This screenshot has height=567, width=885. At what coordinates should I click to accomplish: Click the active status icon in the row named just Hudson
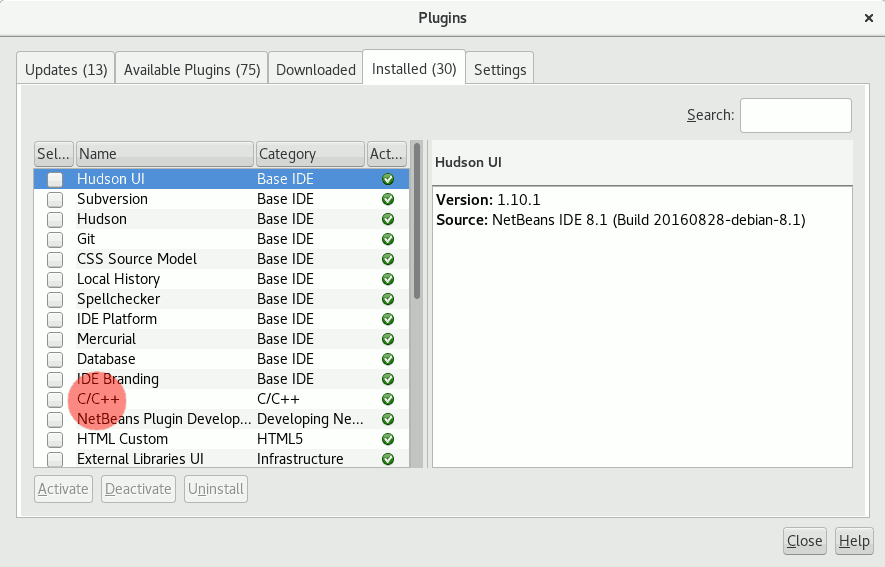click(388, 219)
